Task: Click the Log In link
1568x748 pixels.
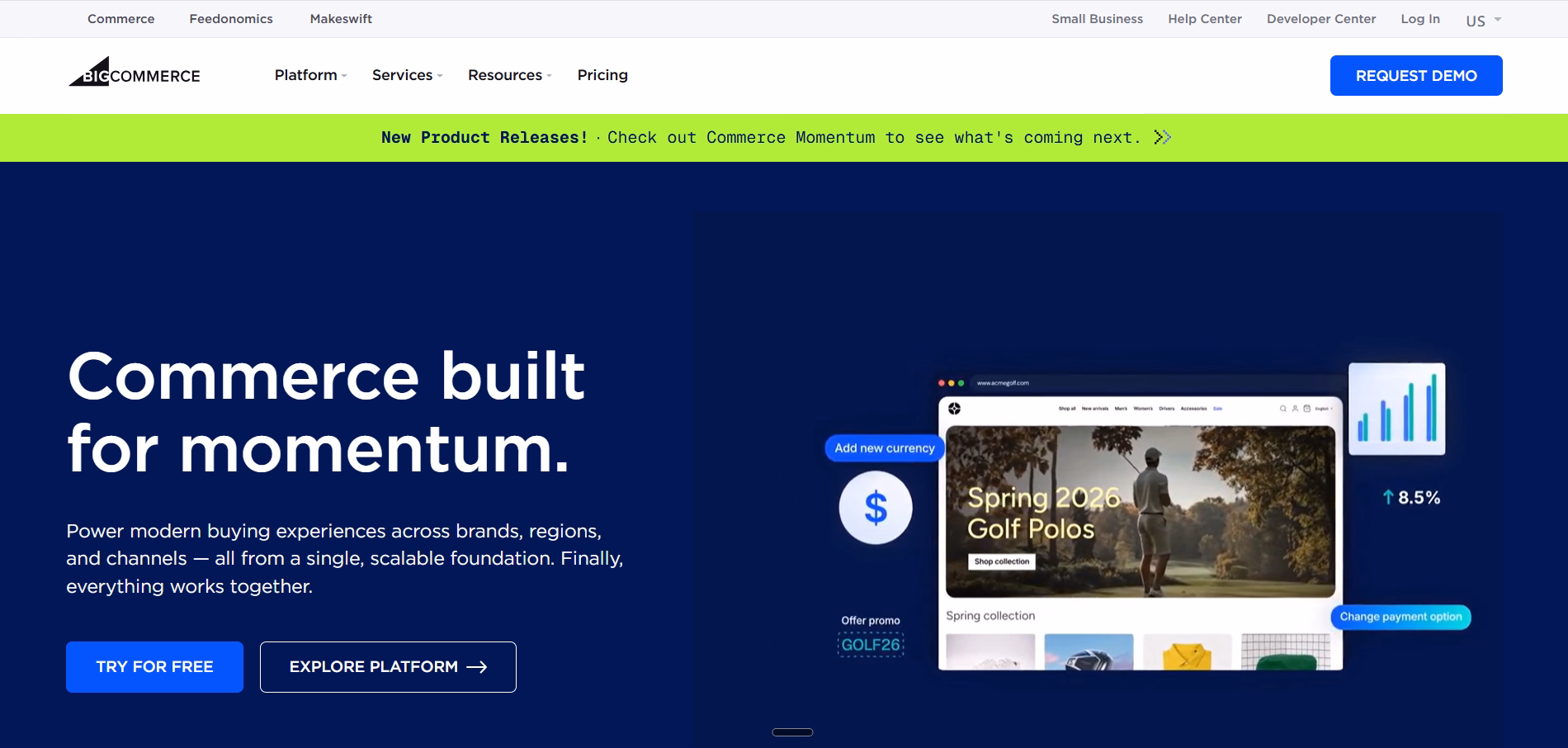Action: click(x=1420, y=19)
